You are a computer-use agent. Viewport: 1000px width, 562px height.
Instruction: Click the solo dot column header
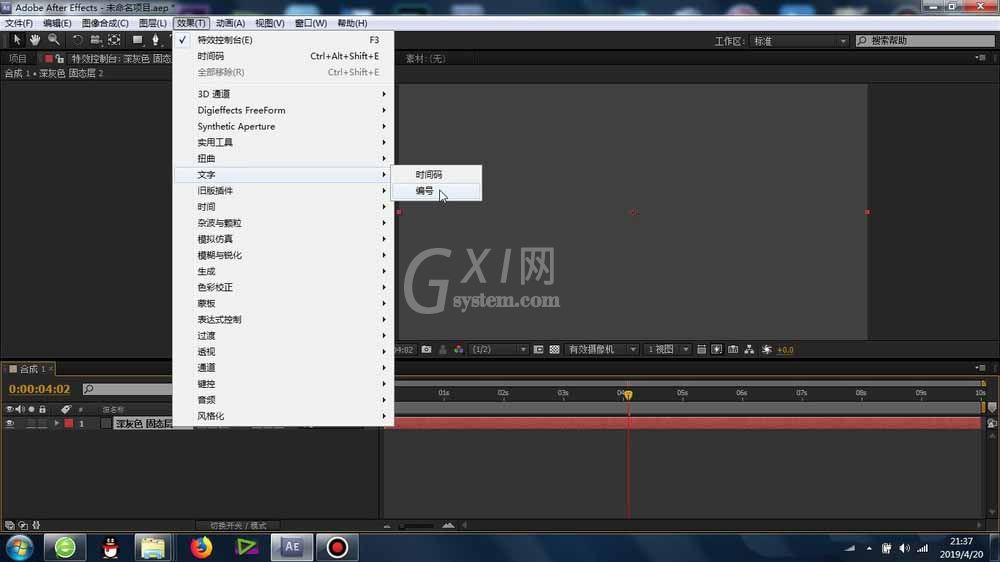tap(31, 409)
